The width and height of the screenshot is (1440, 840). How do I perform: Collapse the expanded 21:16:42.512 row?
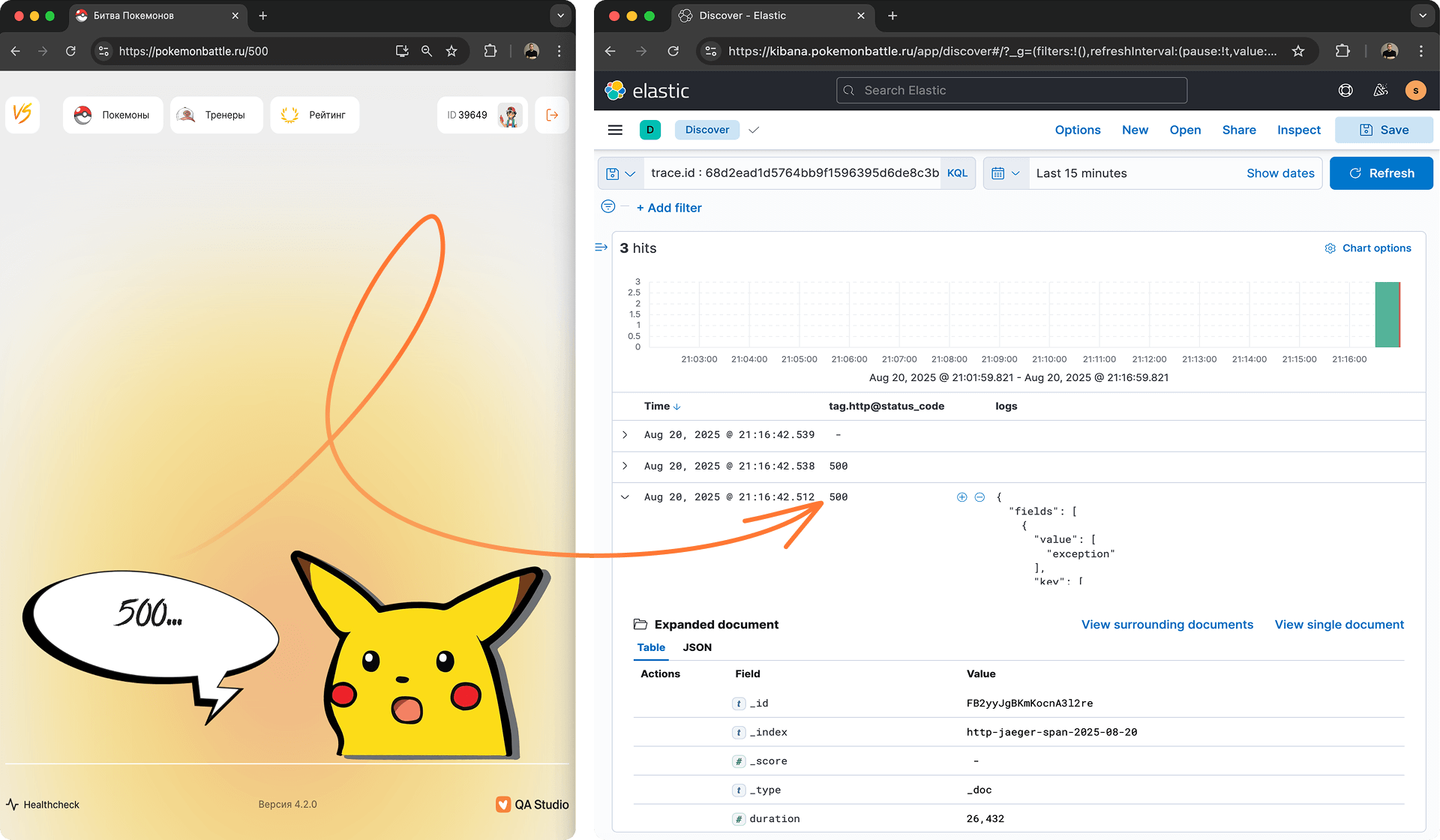[x=625, y=496]
